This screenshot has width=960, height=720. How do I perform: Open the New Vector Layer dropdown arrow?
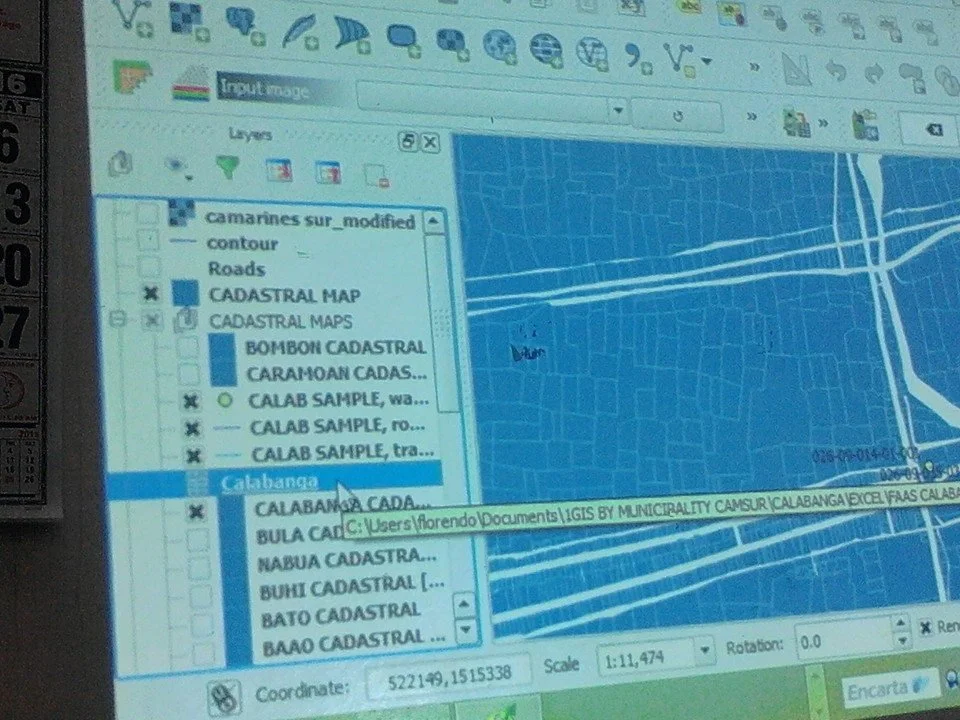tap(707, 62)
